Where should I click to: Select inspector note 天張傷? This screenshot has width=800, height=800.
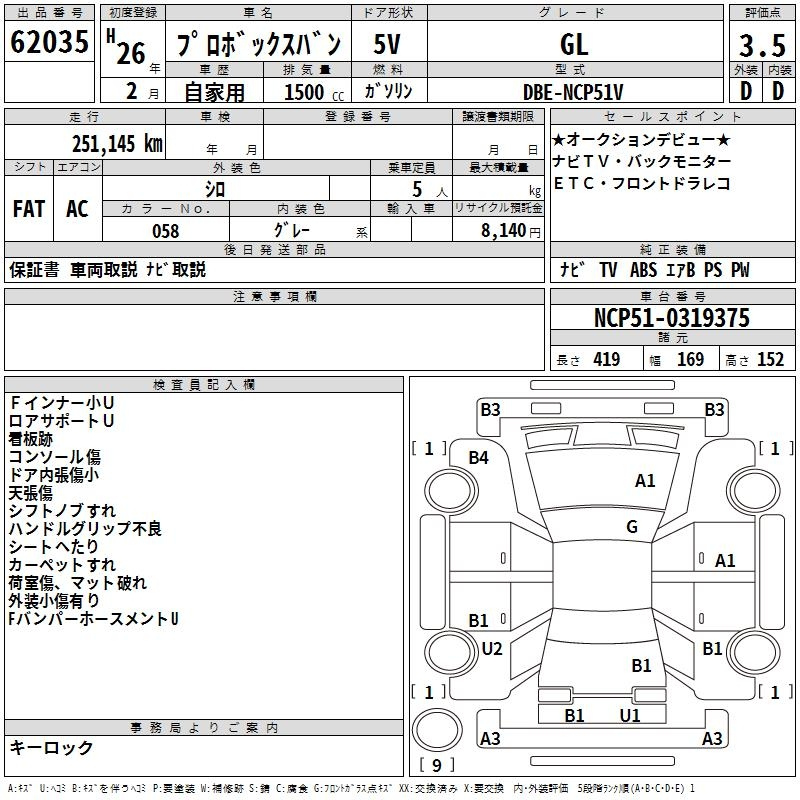(x=31, y=493)
